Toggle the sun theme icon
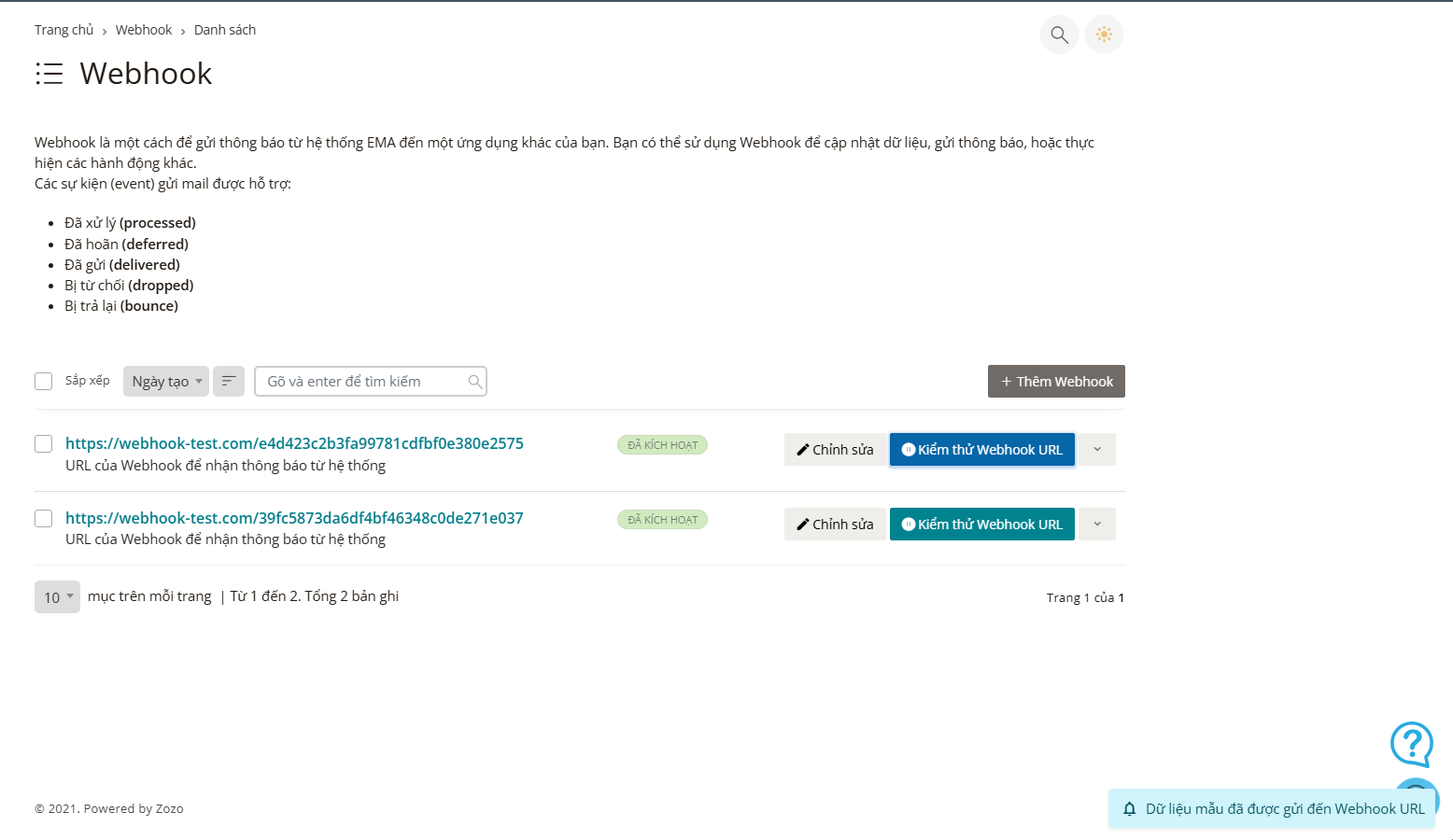 click(1104, 35)
